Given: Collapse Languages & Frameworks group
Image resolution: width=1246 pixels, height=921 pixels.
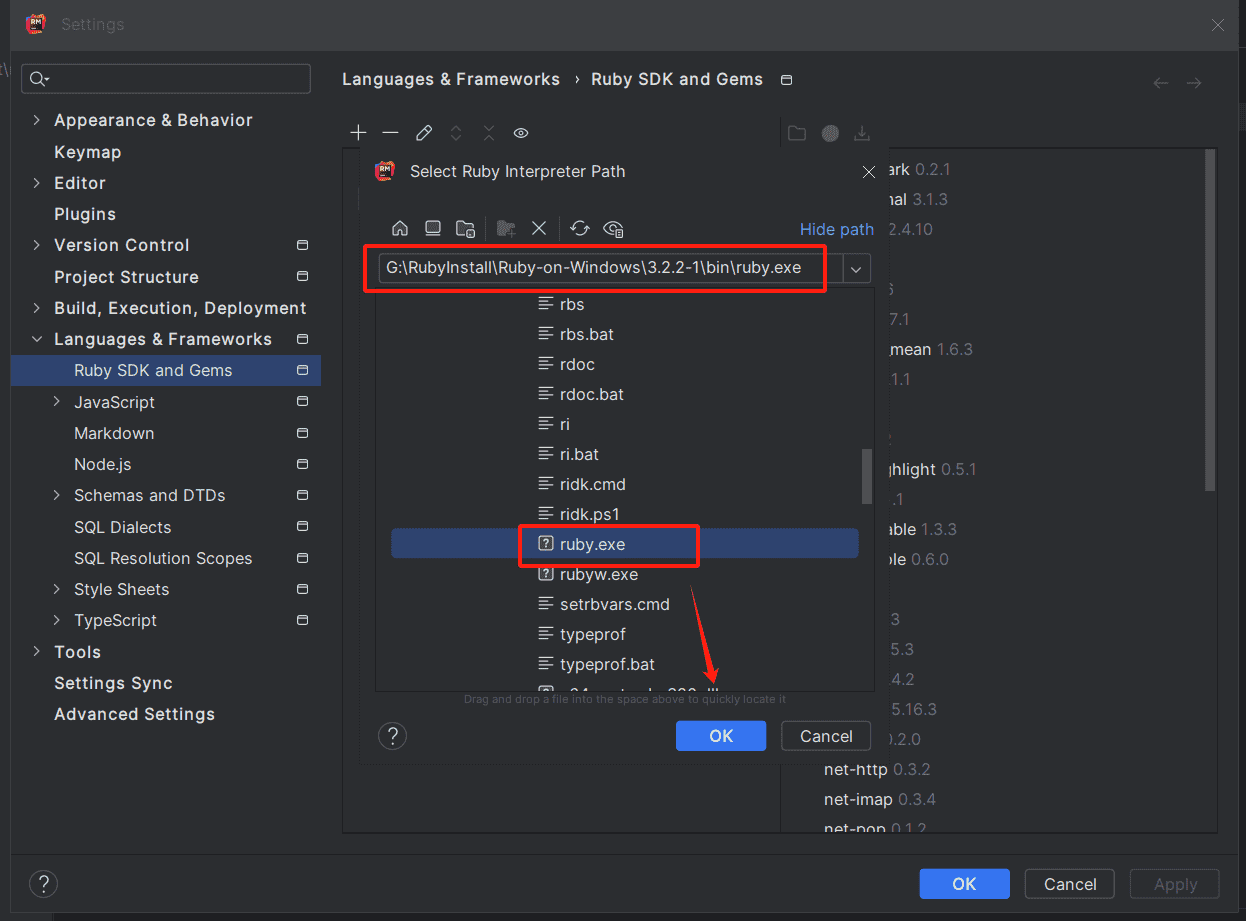Looking at the screenshot, I should point(37,339).
